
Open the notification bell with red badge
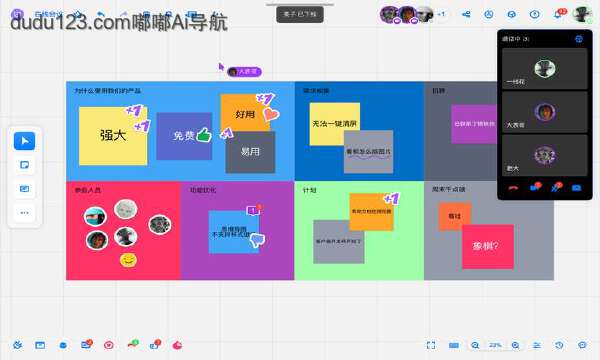coord(558,14)
